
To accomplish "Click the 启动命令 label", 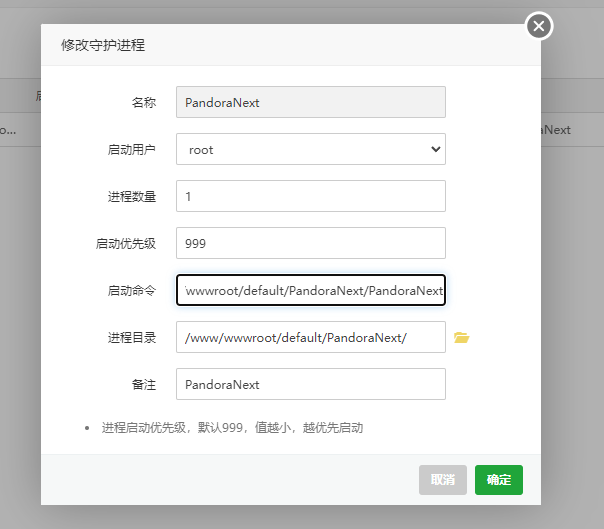I will tap(132, 291).
